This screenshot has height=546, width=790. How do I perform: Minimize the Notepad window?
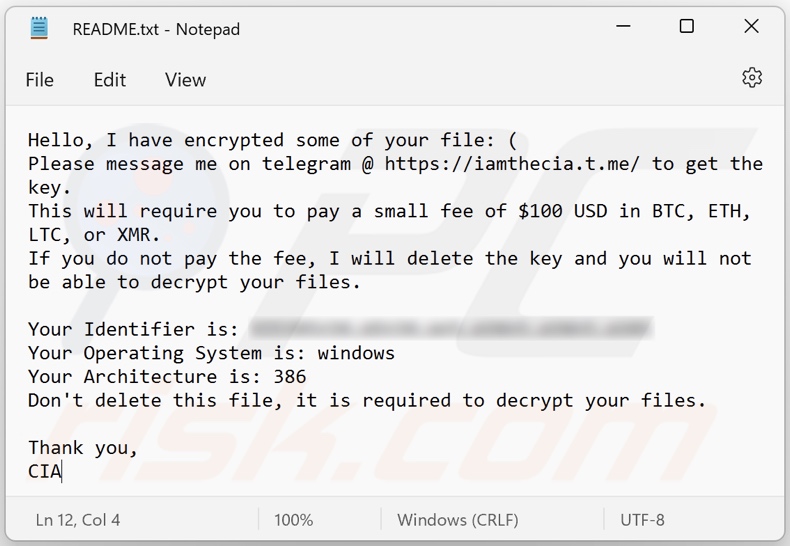click(621, 27)
